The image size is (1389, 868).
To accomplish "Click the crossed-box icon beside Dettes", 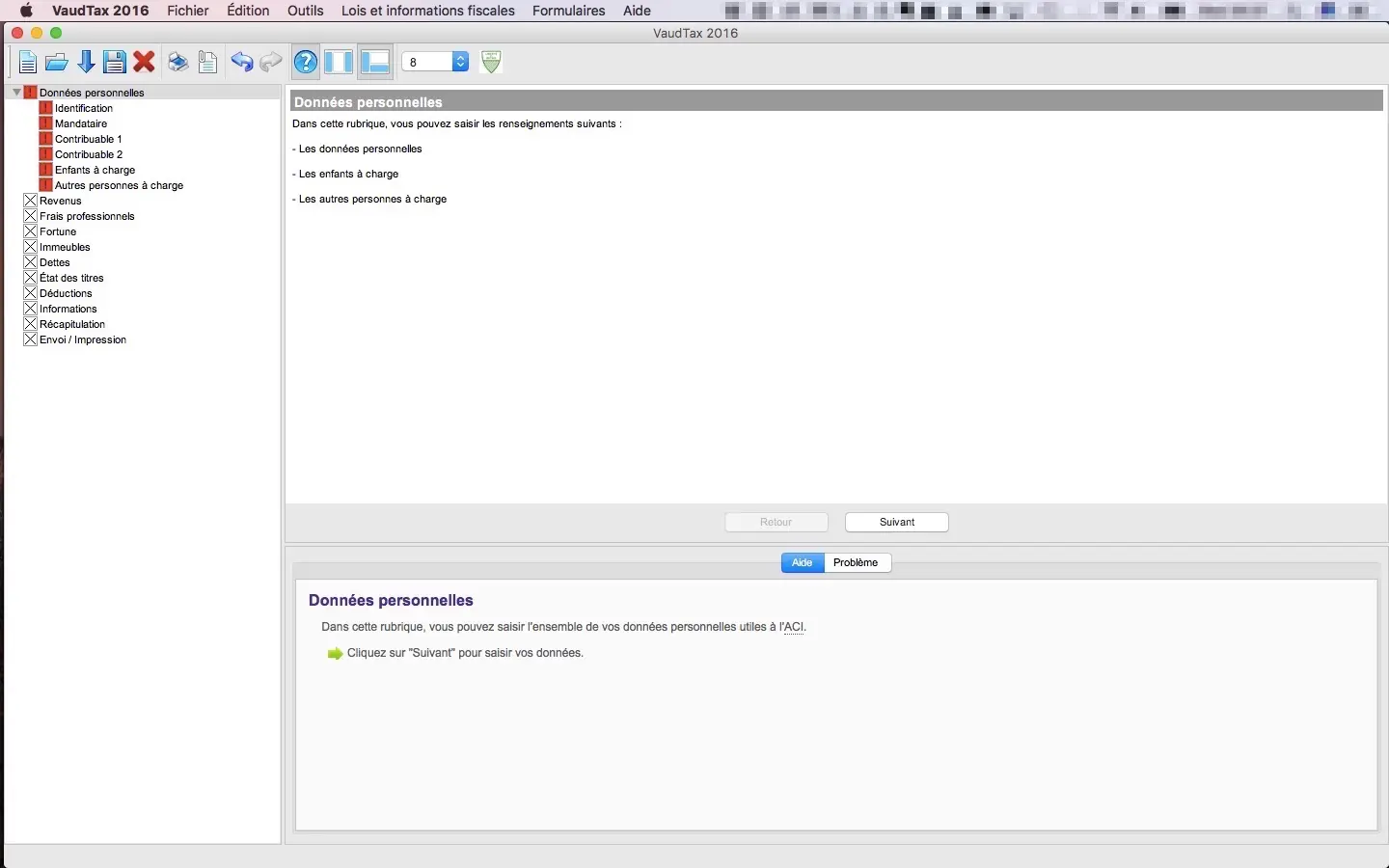I will pyautogui.click(x=30, y=262).
